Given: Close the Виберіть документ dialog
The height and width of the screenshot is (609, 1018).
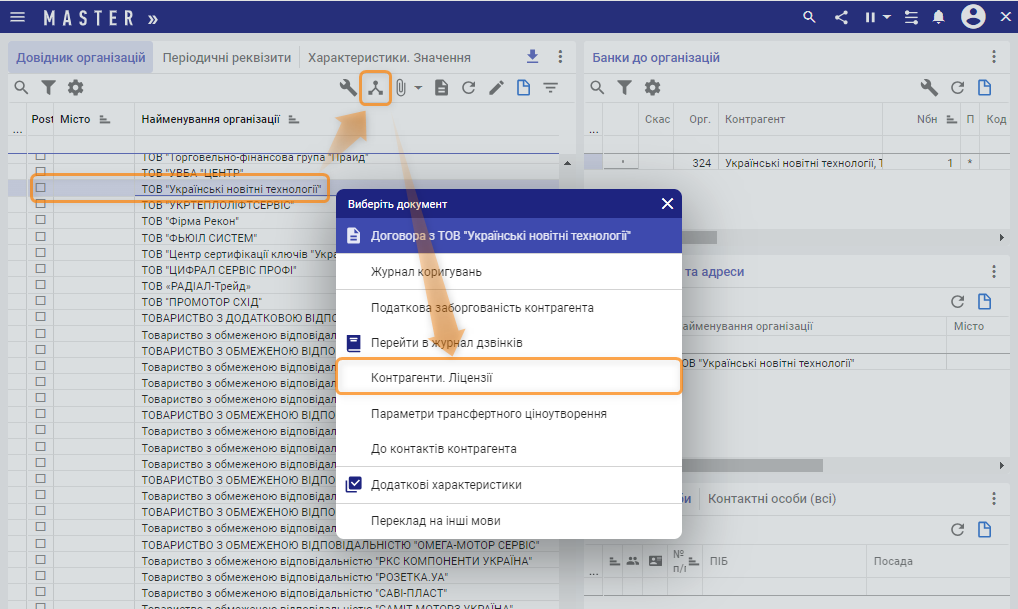Looking at the screenshot, I should pos(667,204).
